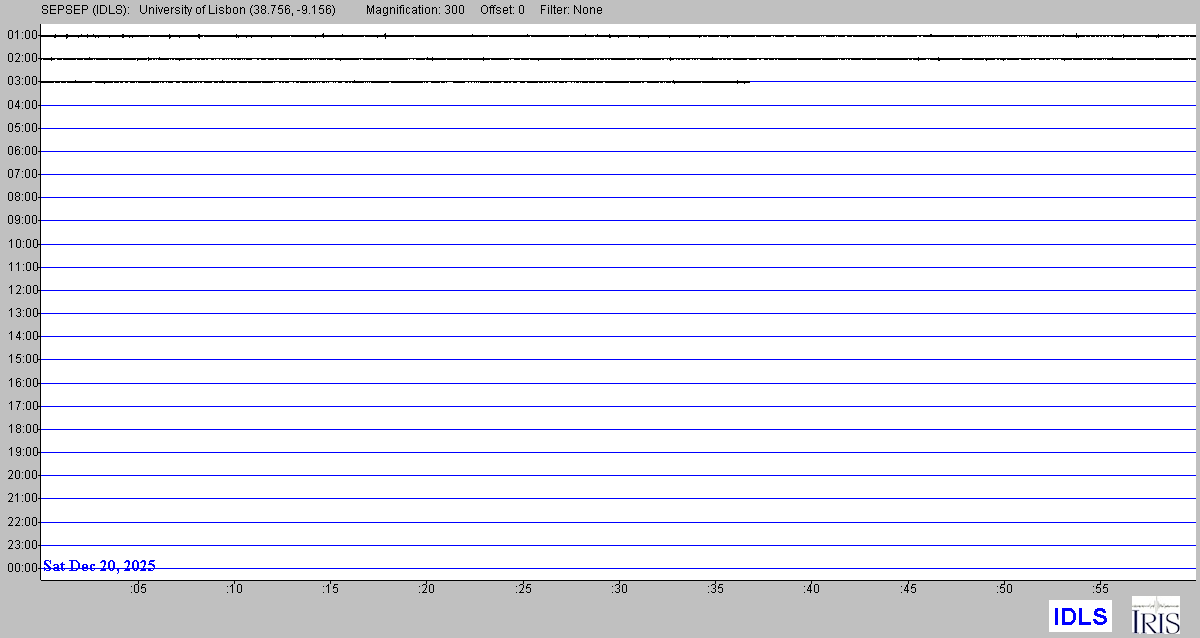Viewport: 1200px width, 638px height.
Task: Click the University of Lisbon coordinates text
Action: [238, 10]
